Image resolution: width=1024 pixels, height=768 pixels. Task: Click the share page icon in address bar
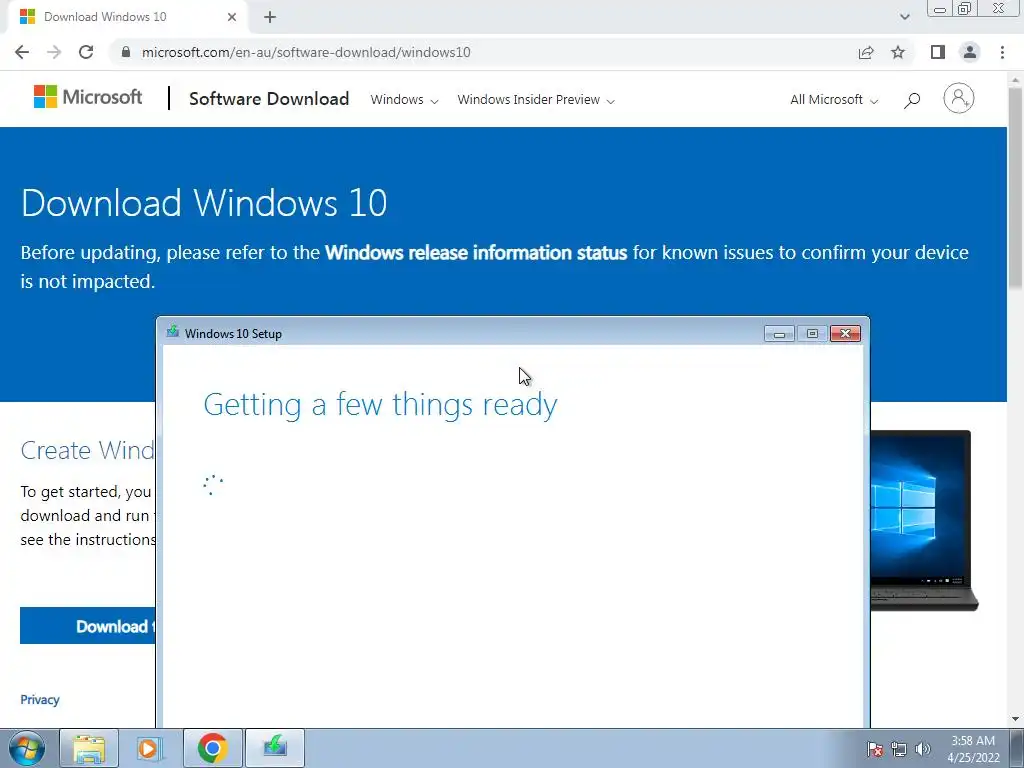866,52
